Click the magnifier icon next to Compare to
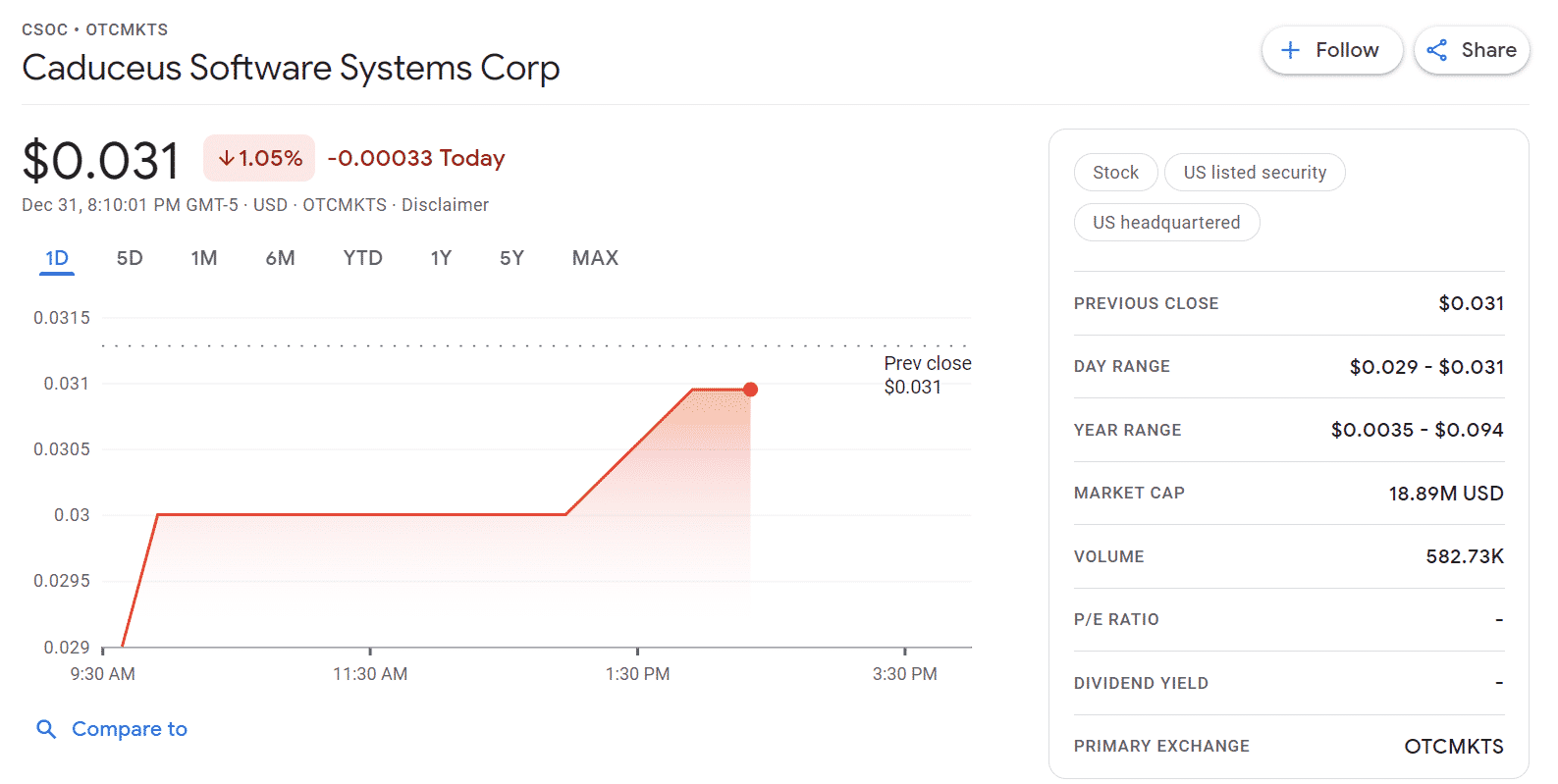This screenshot has width=1558, height=784. (x=46, y=729)
